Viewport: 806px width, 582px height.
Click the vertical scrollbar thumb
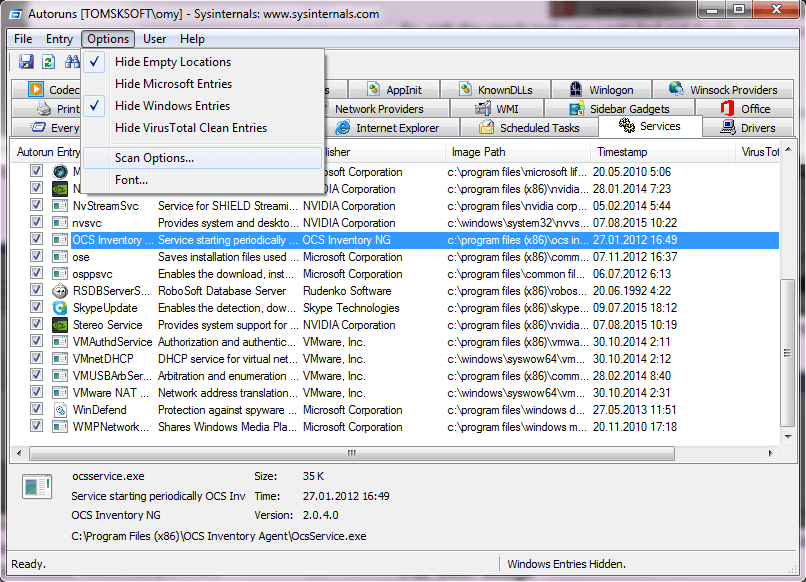(x=787, y=353)
